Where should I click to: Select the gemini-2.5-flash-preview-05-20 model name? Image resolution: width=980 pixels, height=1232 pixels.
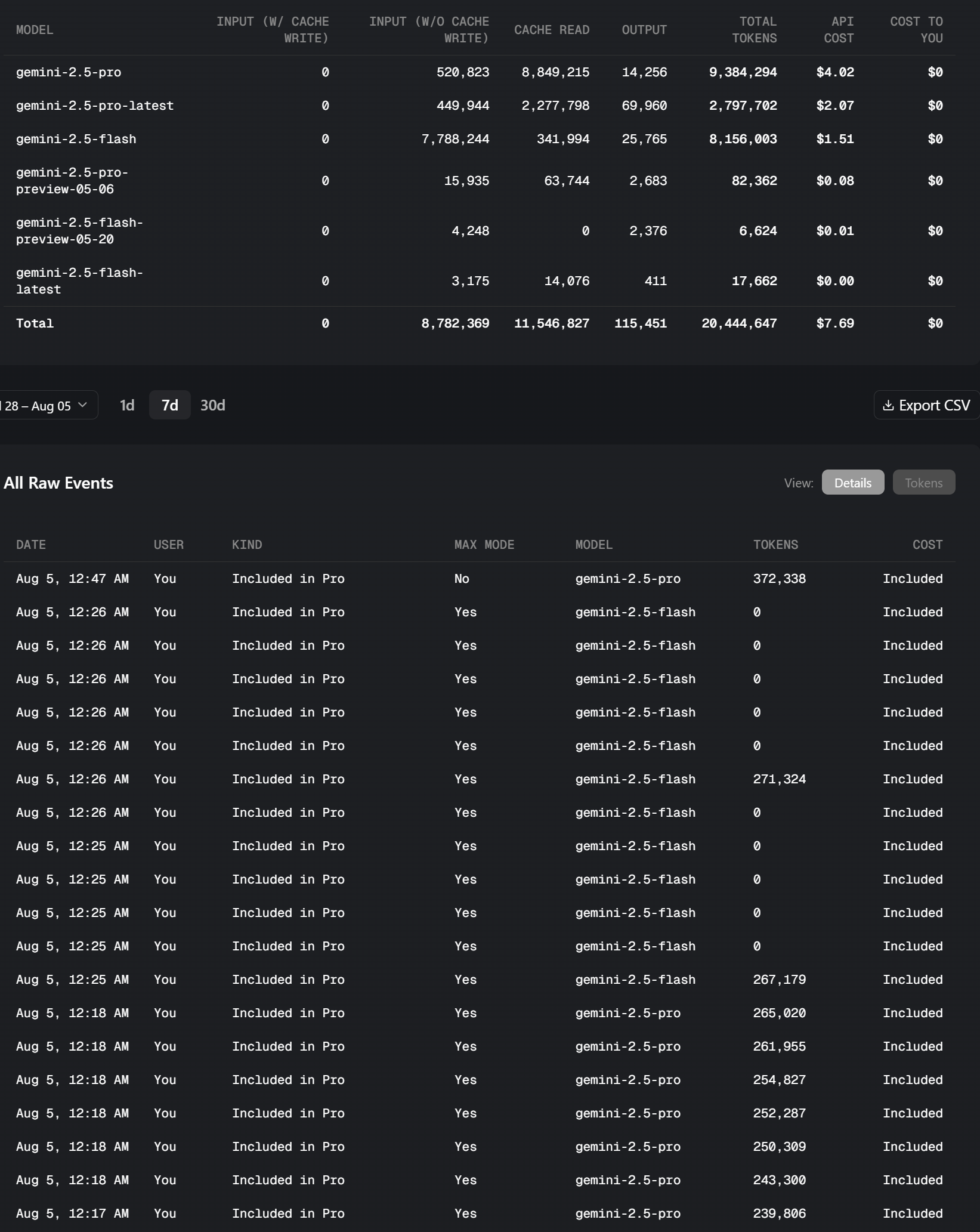(x=79, y=231)
